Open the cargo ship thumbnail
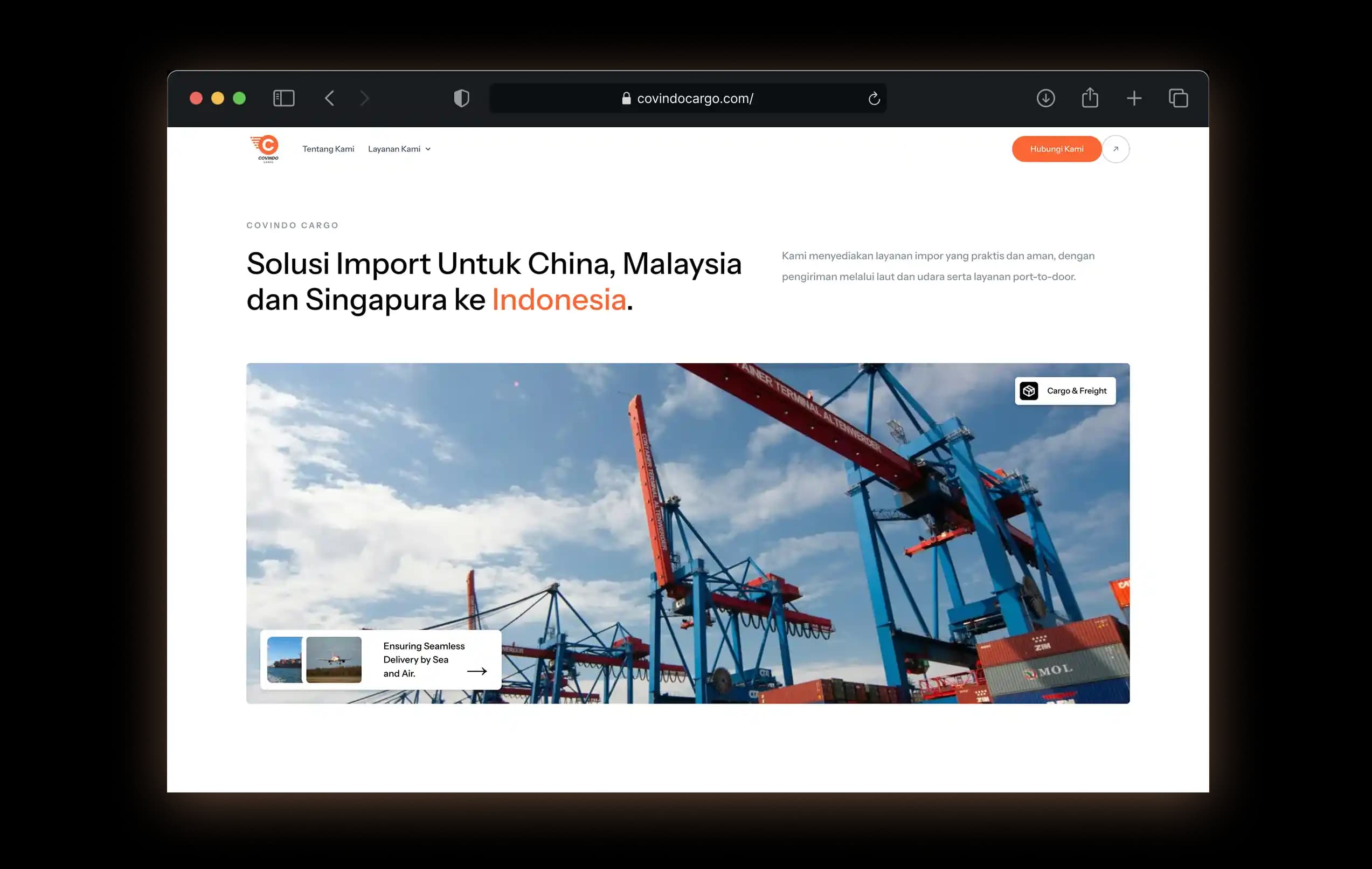1372x869 pixels. [285, 660]
